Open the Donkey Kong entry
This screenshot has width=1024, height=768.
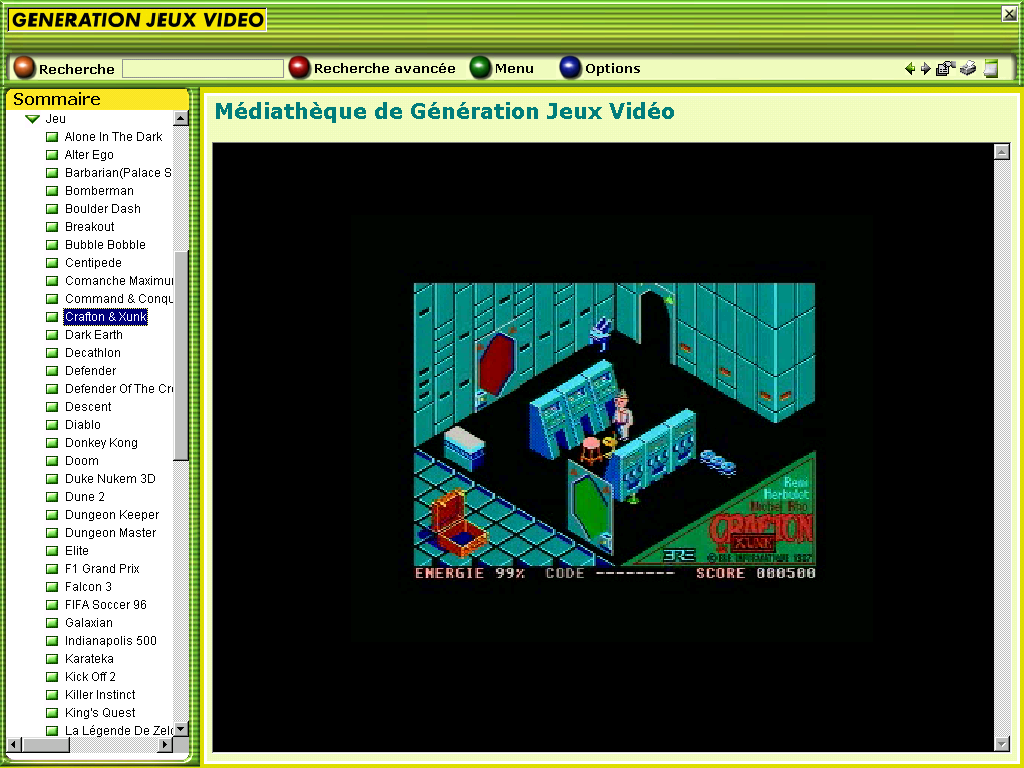coord(101,443)
